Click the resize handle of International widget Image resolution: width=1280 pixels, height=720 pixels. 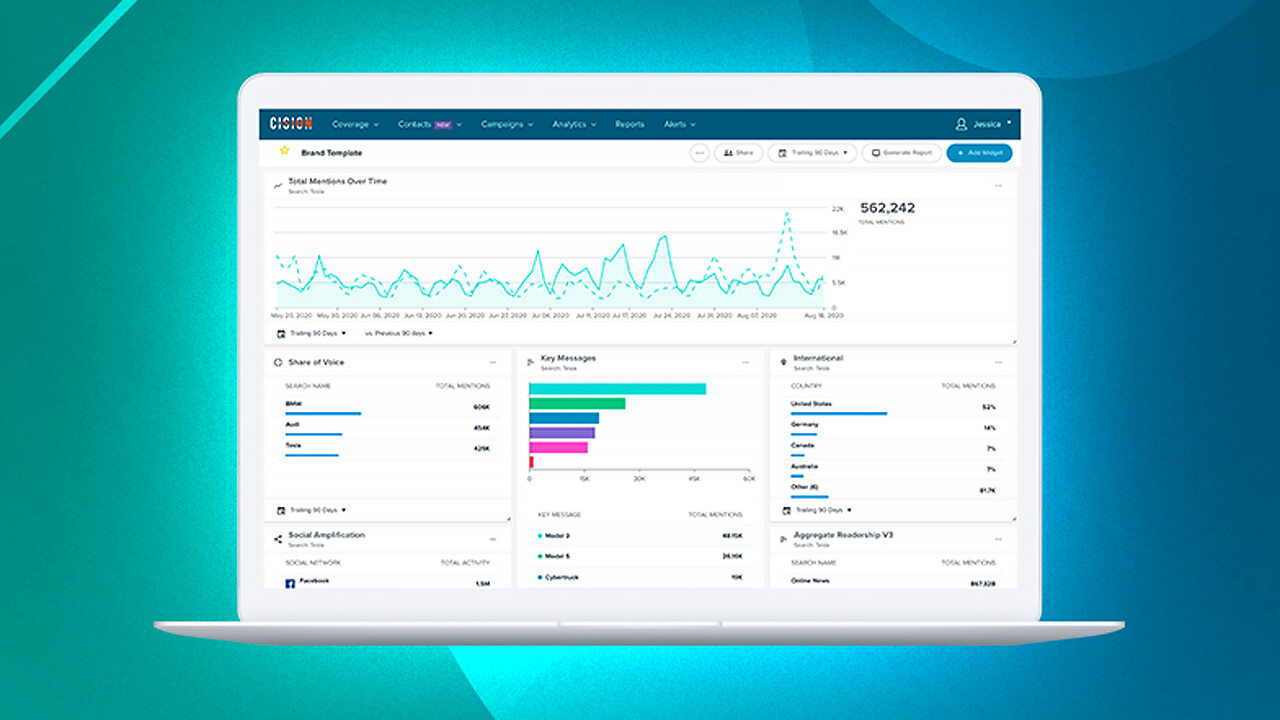pyautogui.click(x=1014, y=519)
